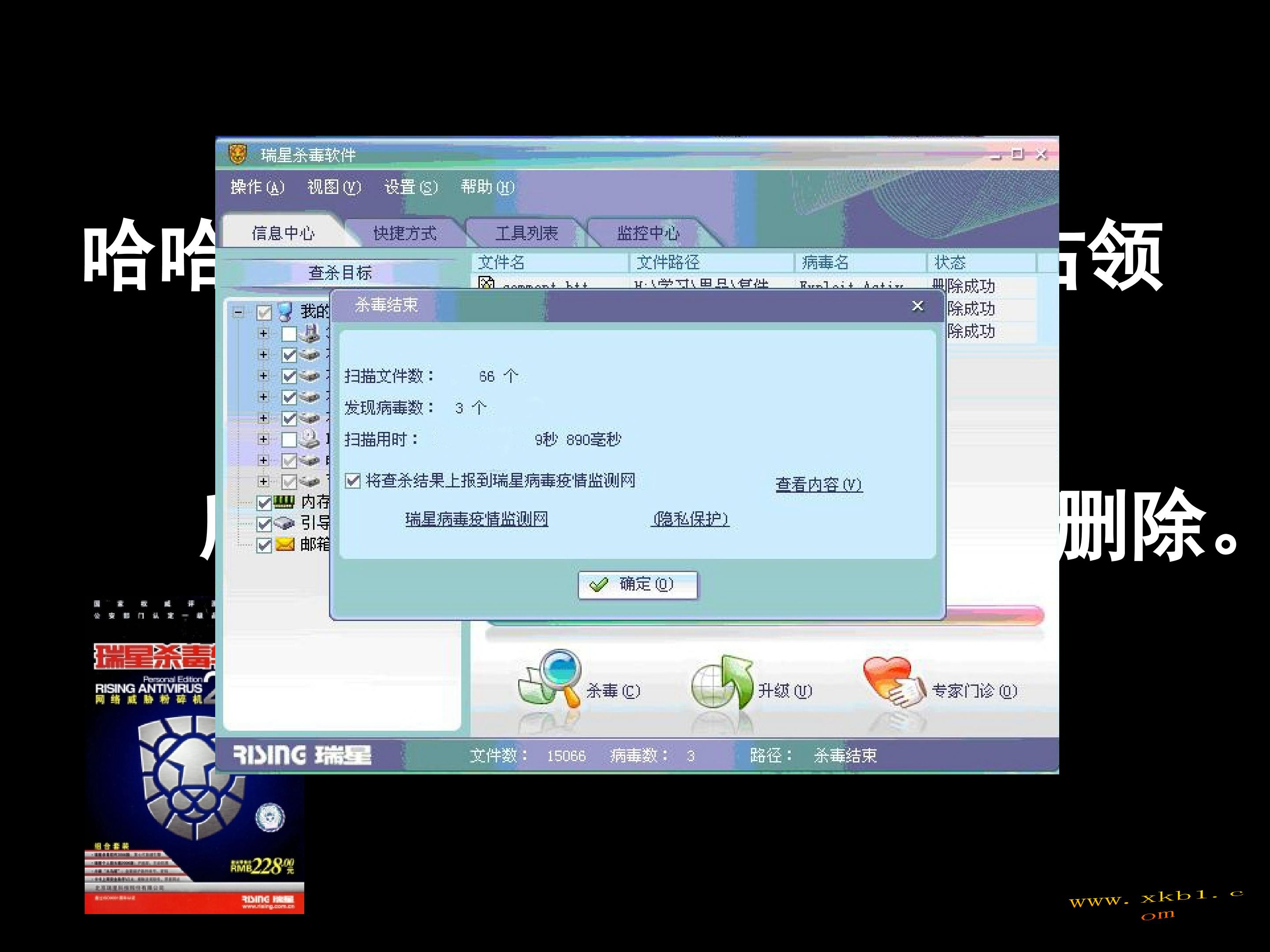This screenshot has width=1270, height=952.
Task: Click the magnifier 杀毒 scan icon
Action: (x=550, y=680)
